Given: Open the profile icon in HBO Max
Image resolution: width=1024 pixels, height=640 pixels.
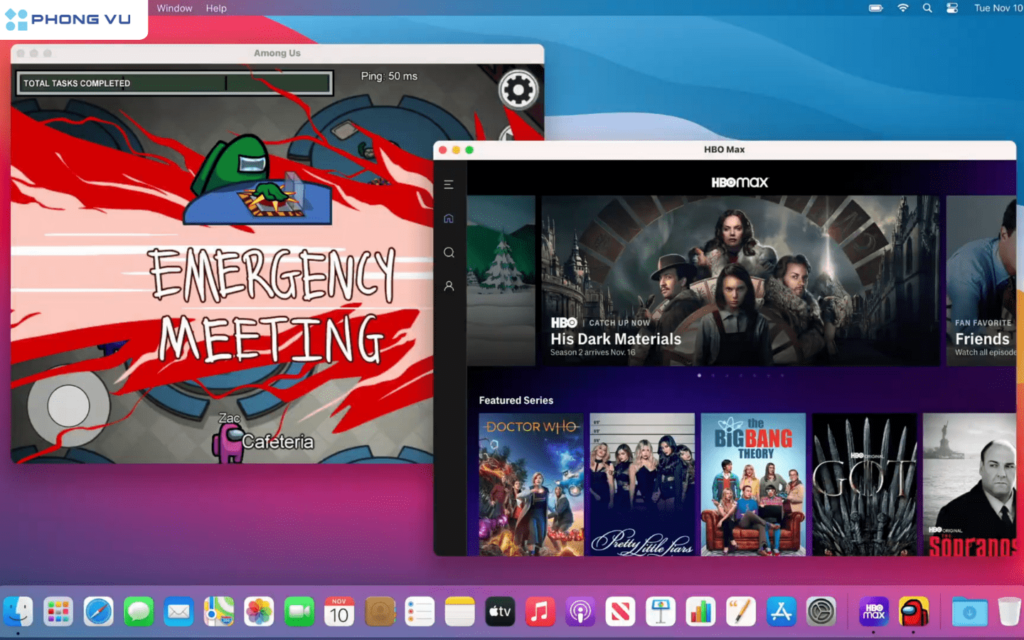Looking at the screenshot, I should pyautogui.click(x=448, y=286).
